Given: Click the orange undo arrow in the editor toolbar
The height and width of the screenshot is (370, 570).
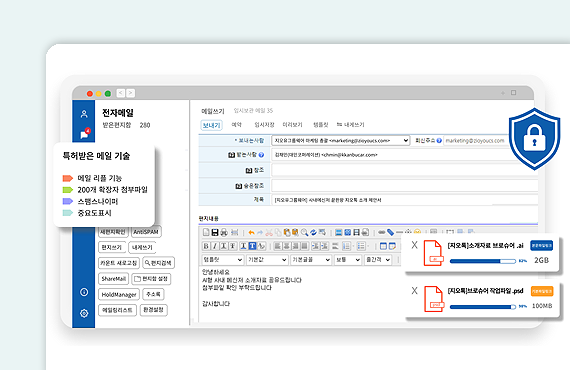Looking at the screenshot, I should coord(251,232).
